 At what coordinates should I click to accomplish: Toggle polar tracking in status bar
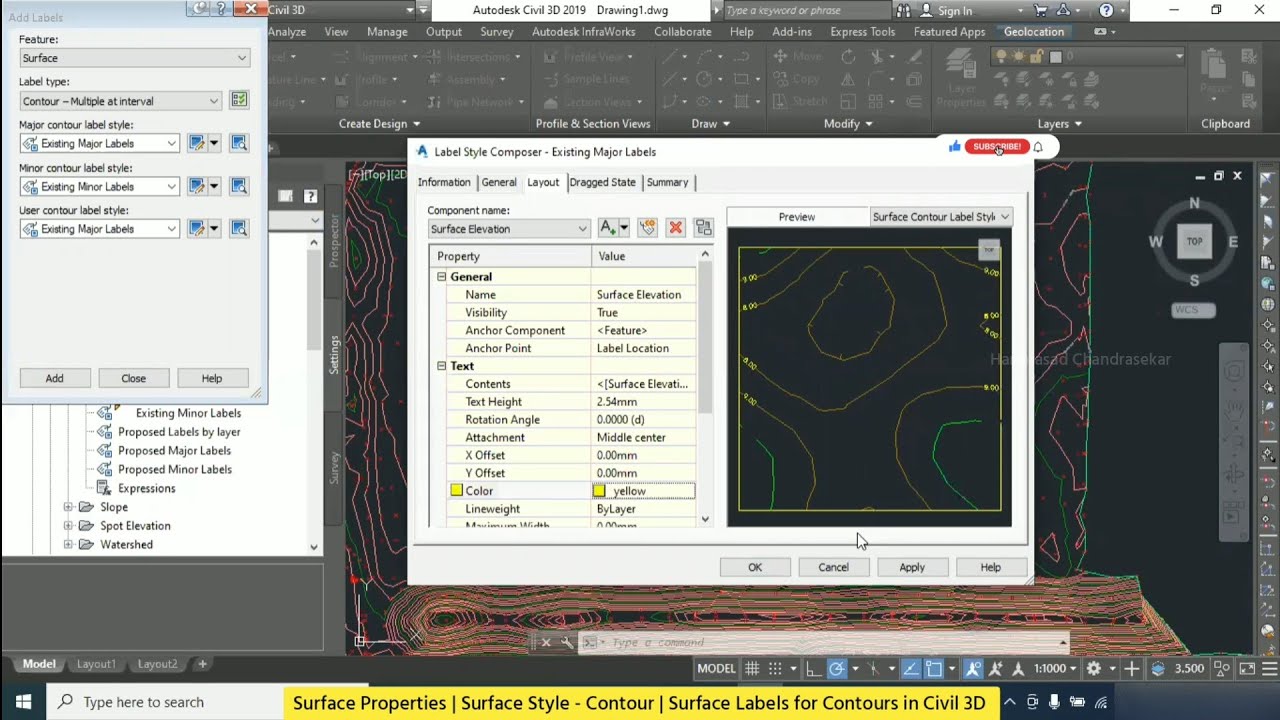837,668
